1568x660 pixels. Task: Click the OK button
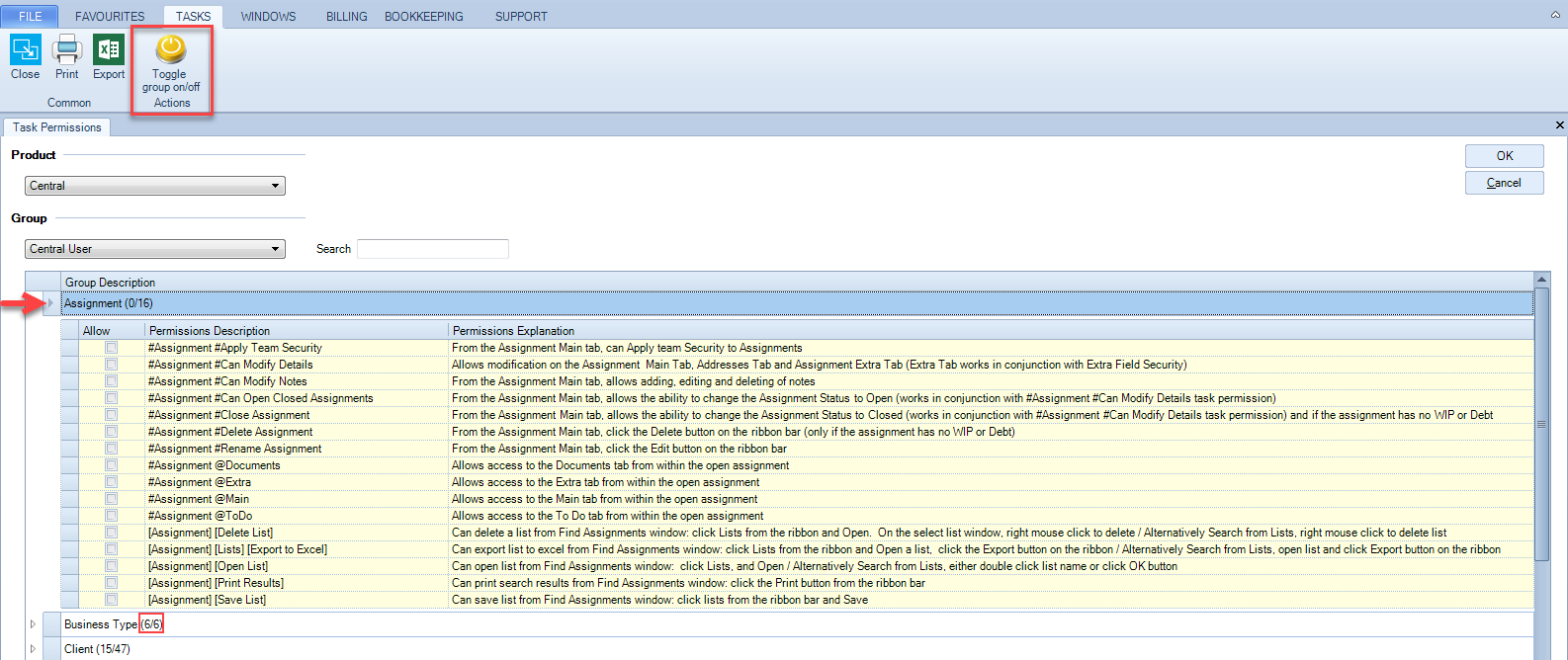tap(1504, 156)
